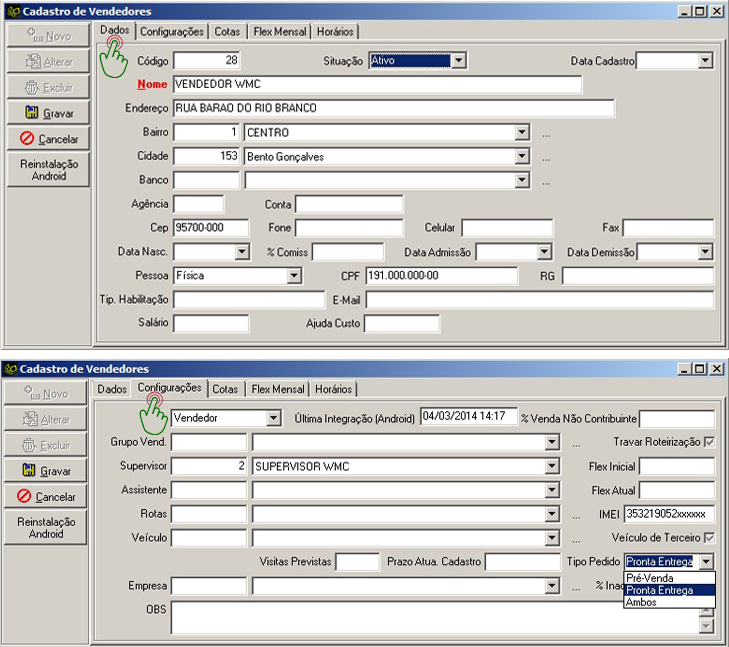Viewport: 729px width, 647px height.
Task: Expand the Data Cadastro date dropdown
Action: pyautogui.click(x=705, y=61)
